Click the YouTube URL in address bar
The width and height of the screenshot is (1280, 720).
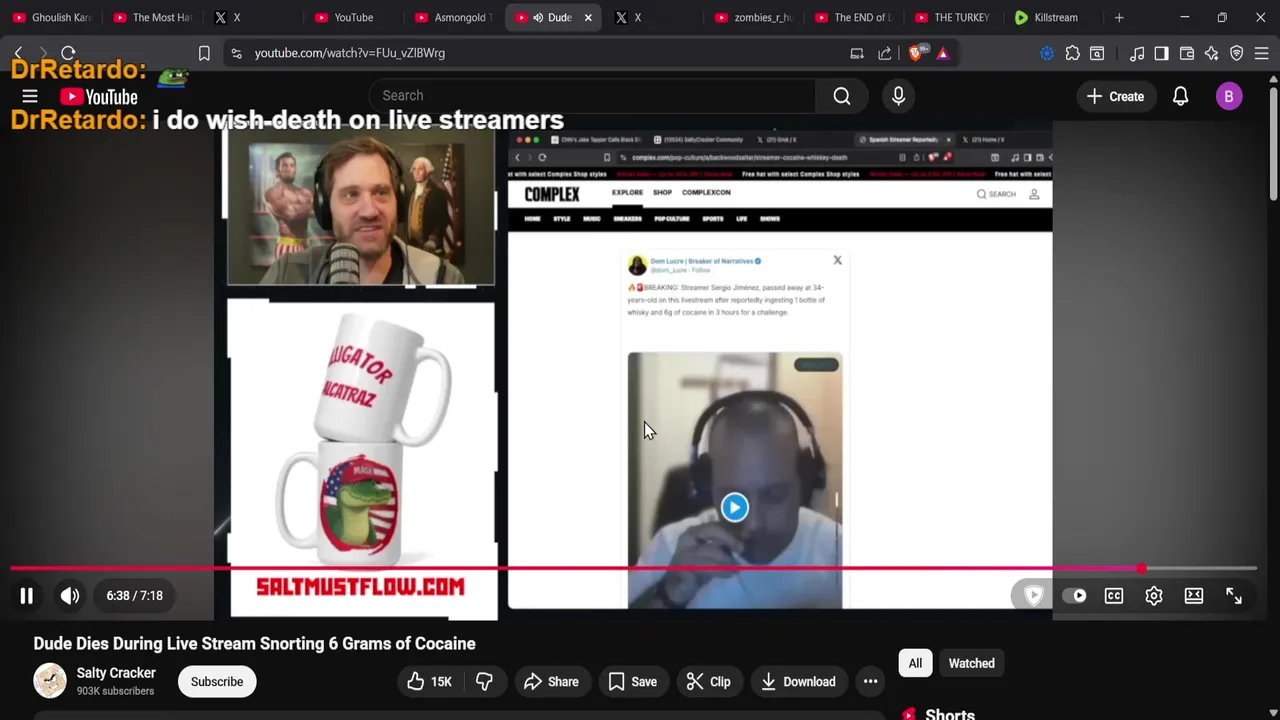pos(350,53)
